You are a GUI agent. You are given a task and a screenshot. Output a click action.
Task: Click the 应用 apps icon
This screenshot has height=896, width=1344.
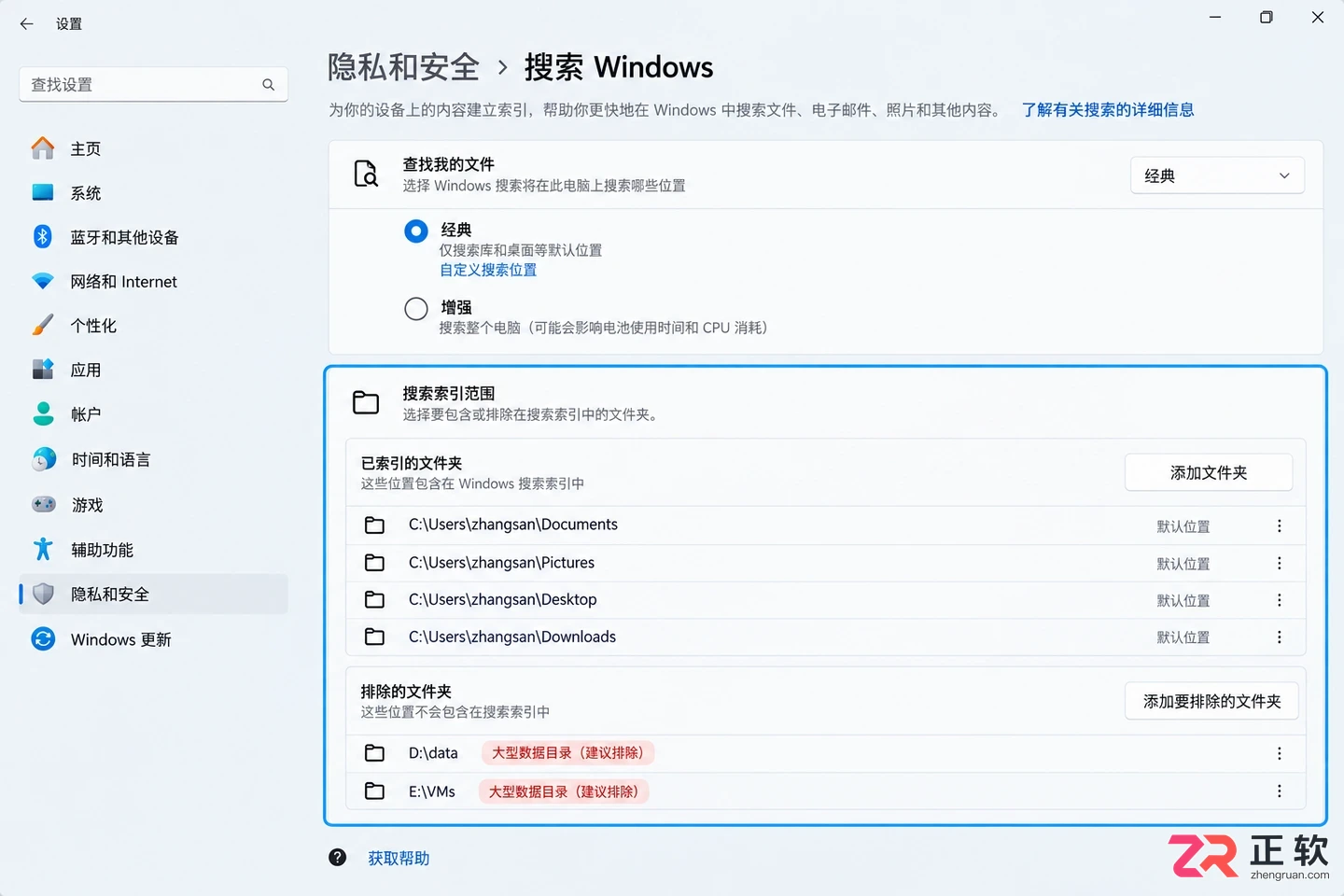(43, 370)
